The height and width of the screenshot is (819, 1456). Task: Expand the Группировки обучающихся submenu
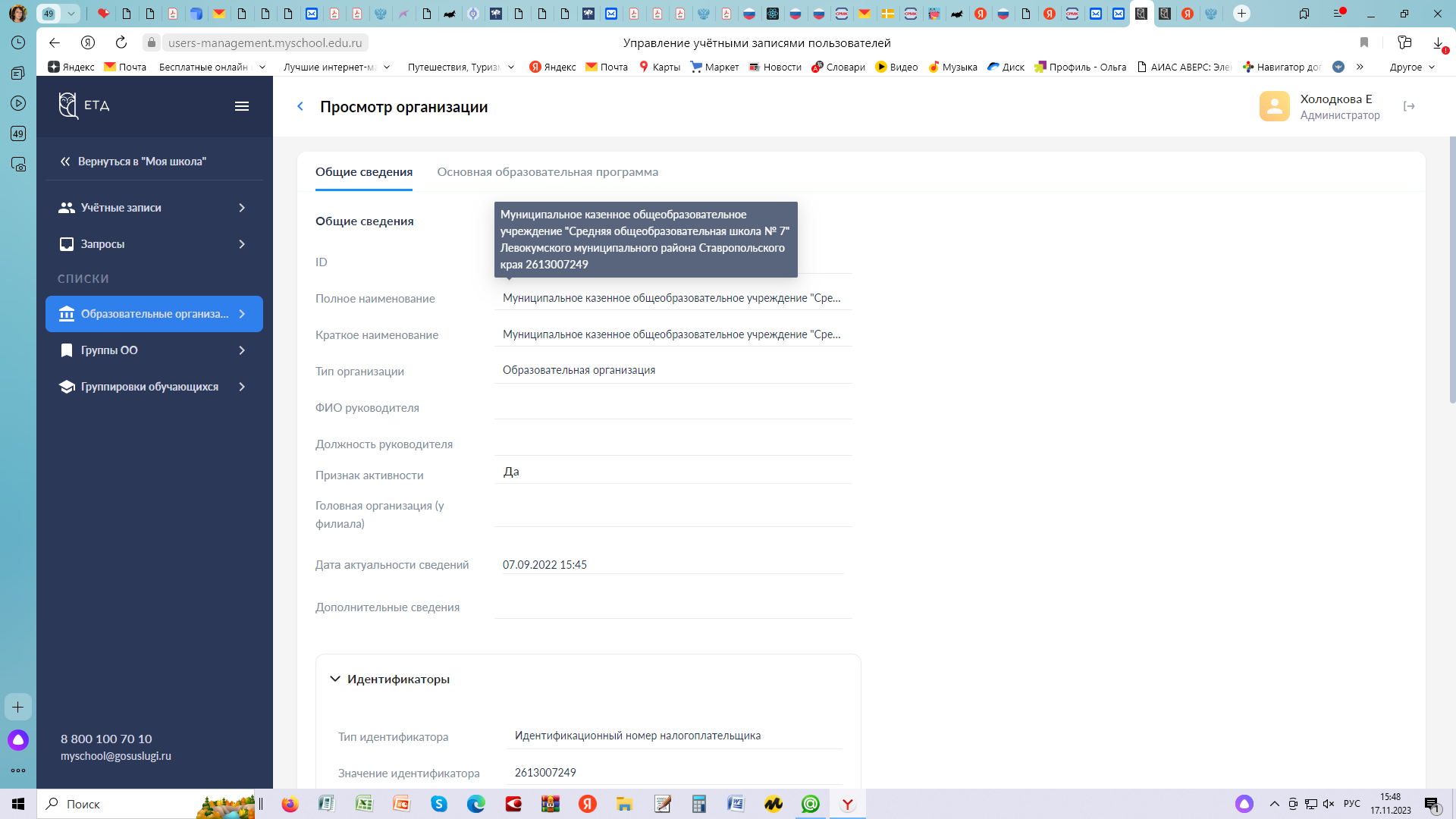click(242, 387)
